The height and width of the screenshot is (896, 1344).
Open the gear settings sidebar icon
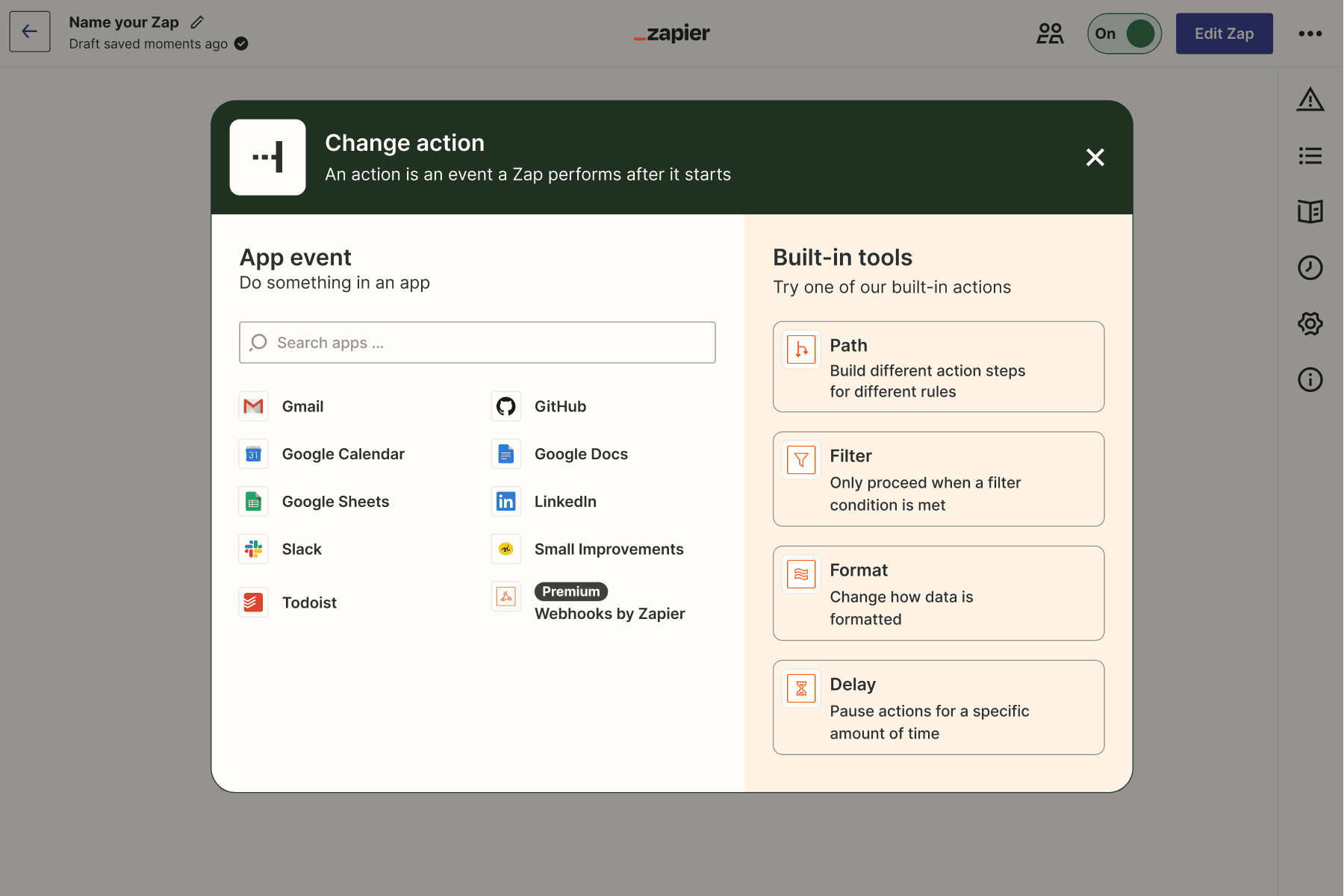1310,323
